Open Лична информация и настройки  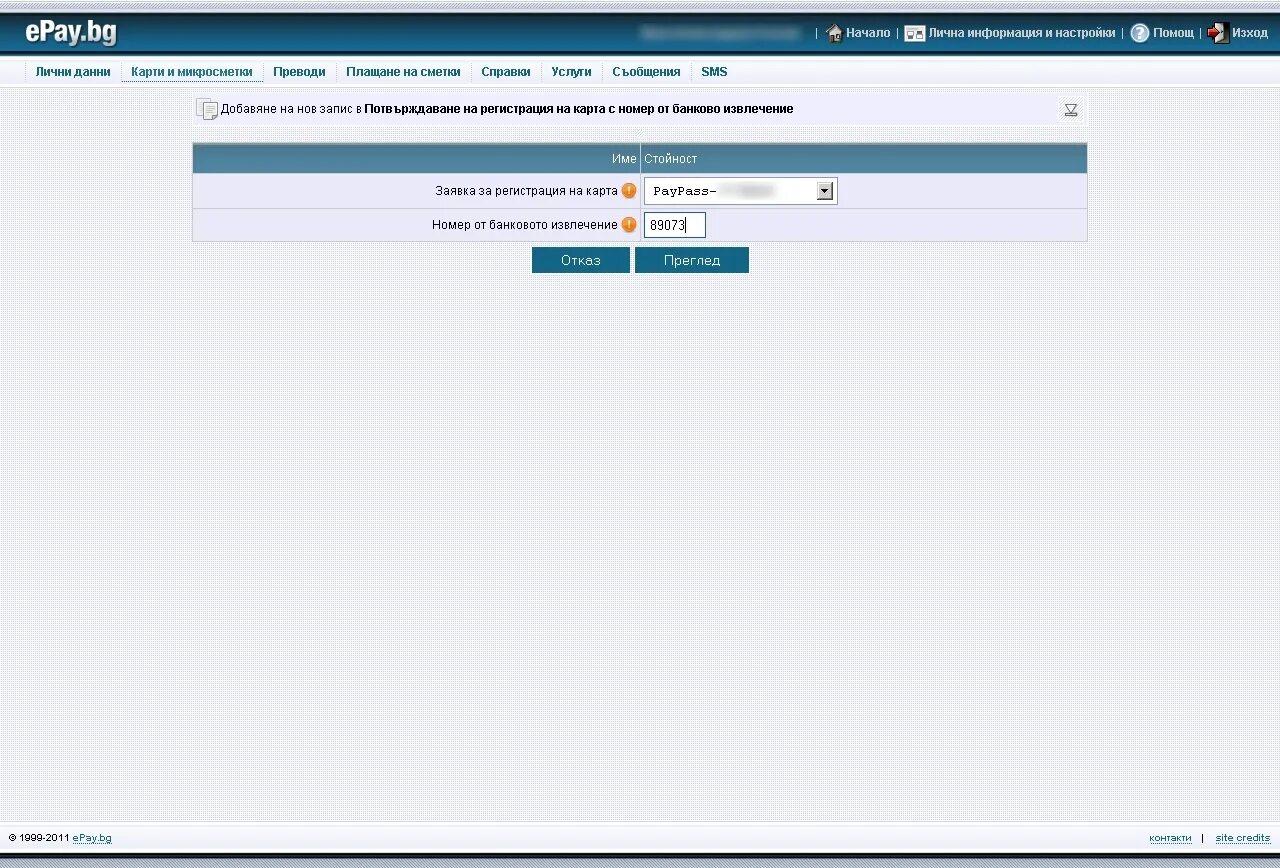pyautogui.click(x=1022, y=33)
